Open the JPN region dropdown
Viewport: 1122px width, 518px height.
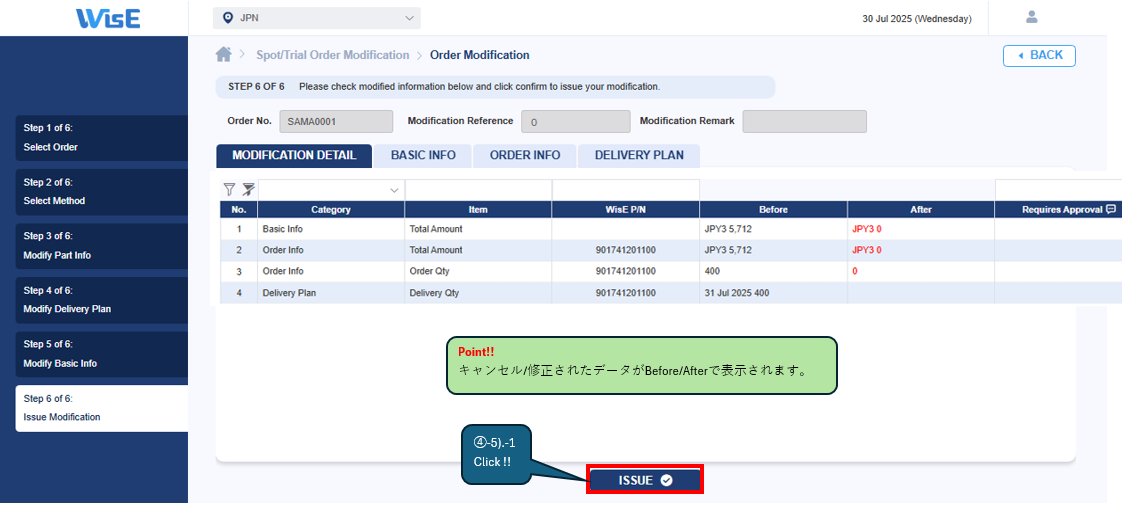coord(316,18)
